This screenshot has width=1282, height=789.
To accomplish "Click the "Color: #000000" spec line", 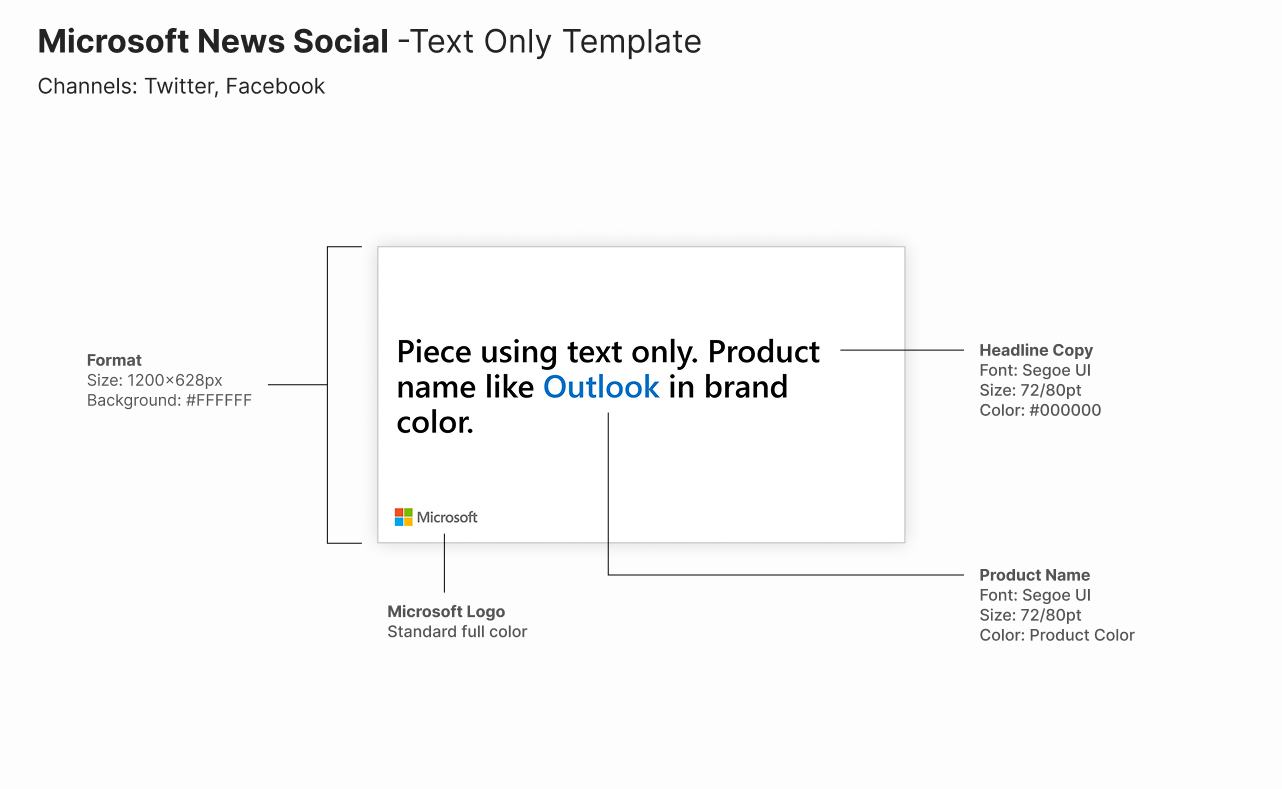I will point(1040,410).
